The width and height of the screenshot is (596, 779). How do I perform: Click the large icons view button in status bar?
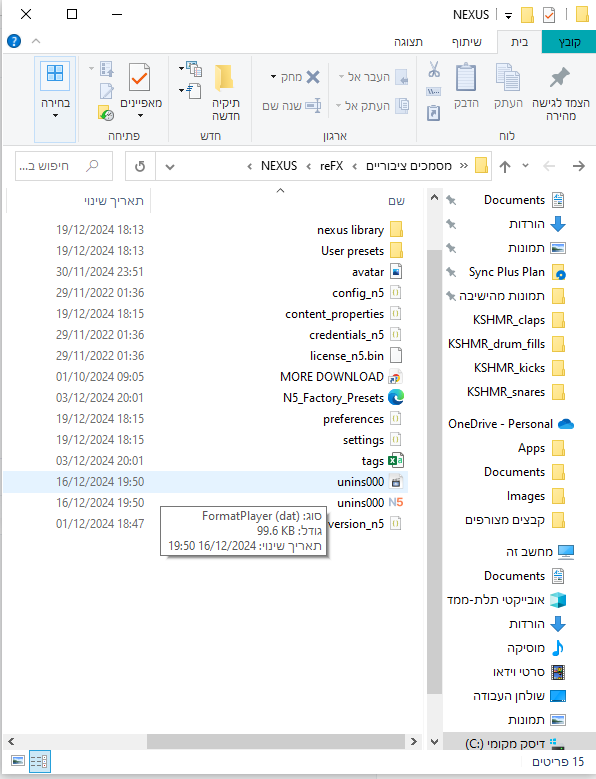[18, 761]
